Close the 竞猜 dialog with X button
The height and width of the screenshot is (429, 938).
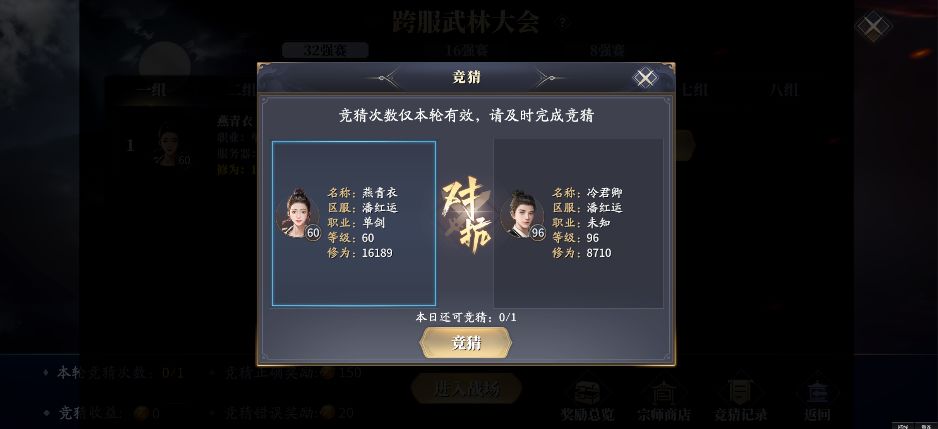tap(645, 78)
